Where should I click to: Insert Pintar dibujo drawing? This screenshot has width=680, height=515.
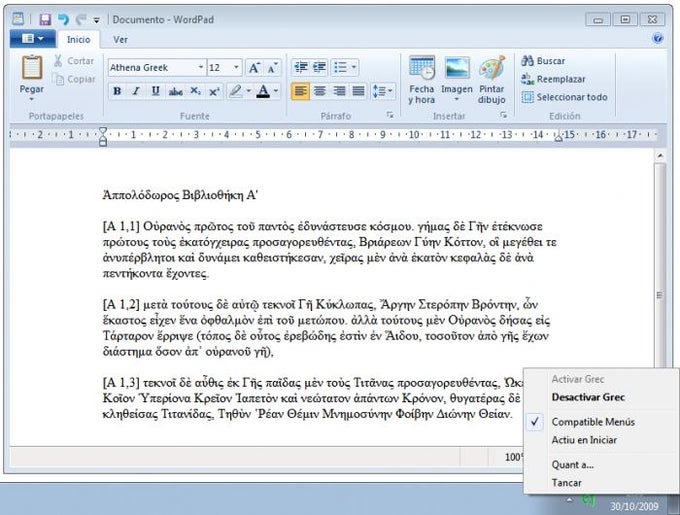pyautogui.click(x=492, y=80)
